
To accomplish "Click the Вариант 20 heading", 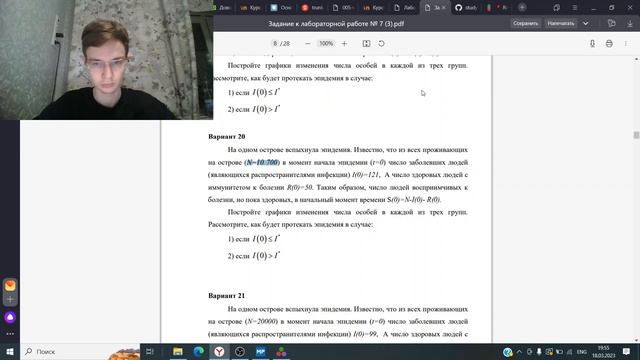I will (x=227, y=136).
